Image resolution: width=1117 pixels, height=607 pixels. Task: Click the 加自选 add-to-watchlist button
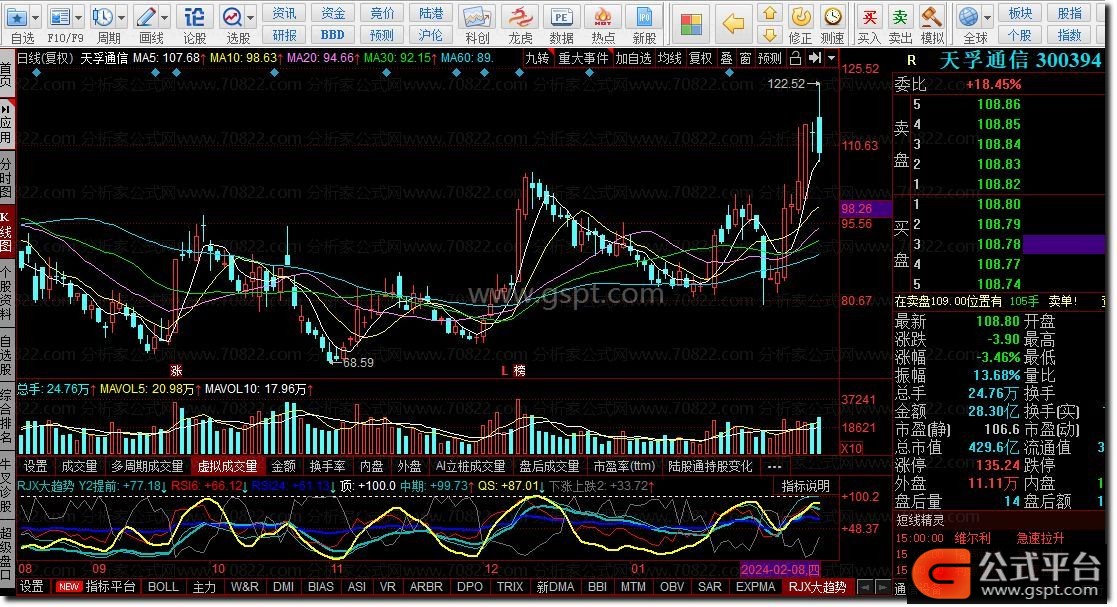[633, 58]
